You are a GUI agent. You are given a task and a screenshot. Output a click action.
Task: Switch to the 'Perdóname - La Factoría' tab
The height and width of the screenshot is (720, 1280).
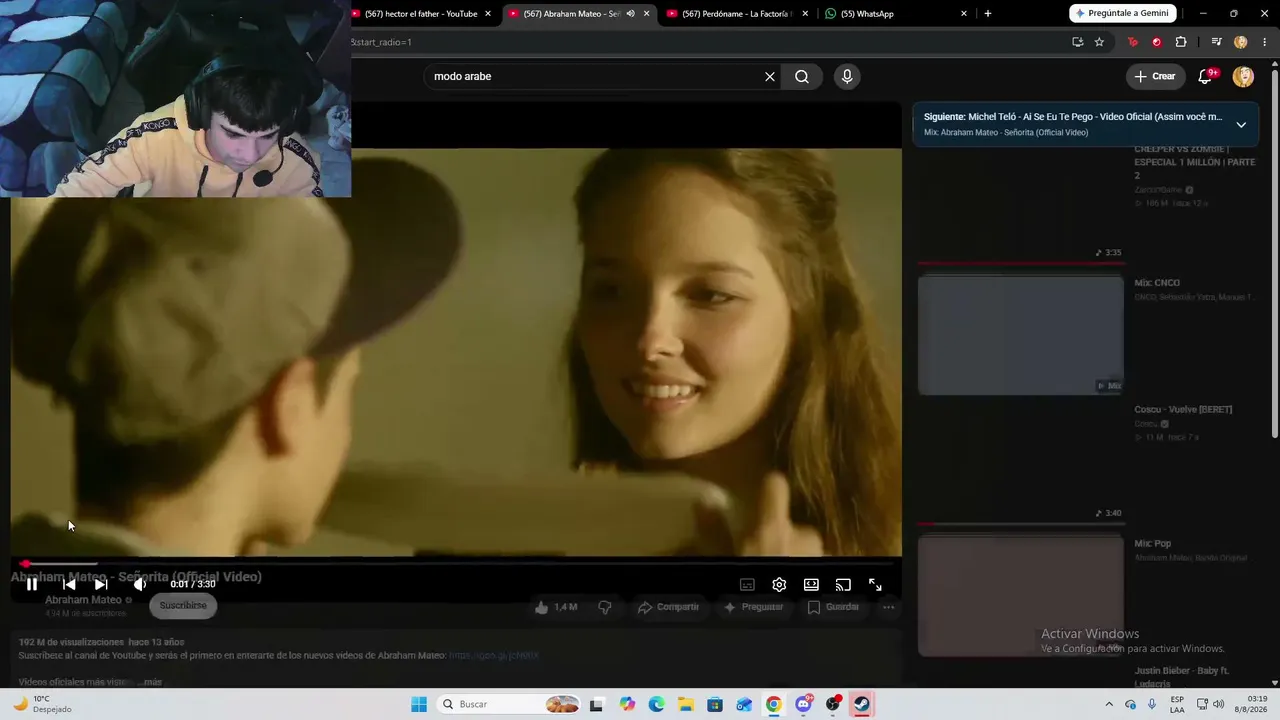tap(737, 14)
